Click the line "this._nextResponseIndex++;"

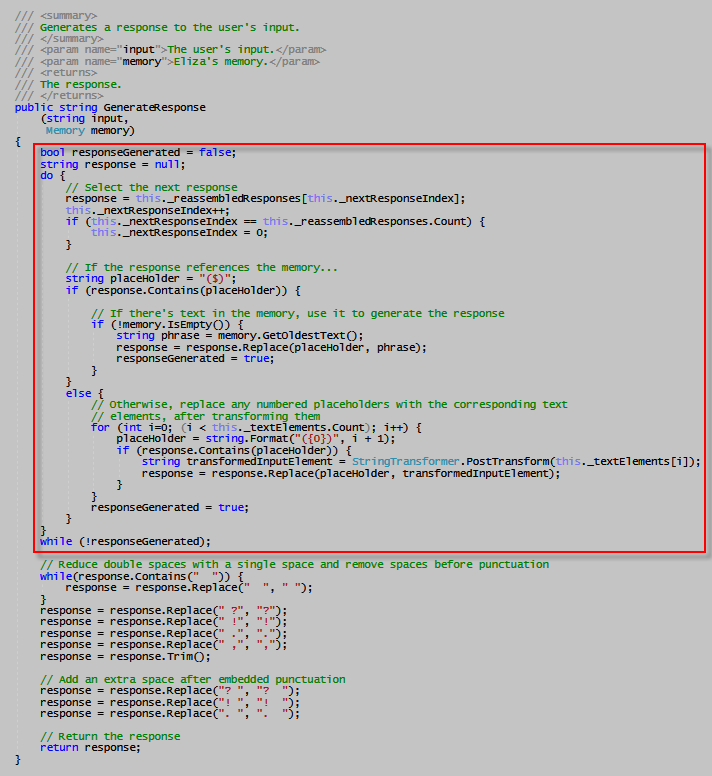147,210
